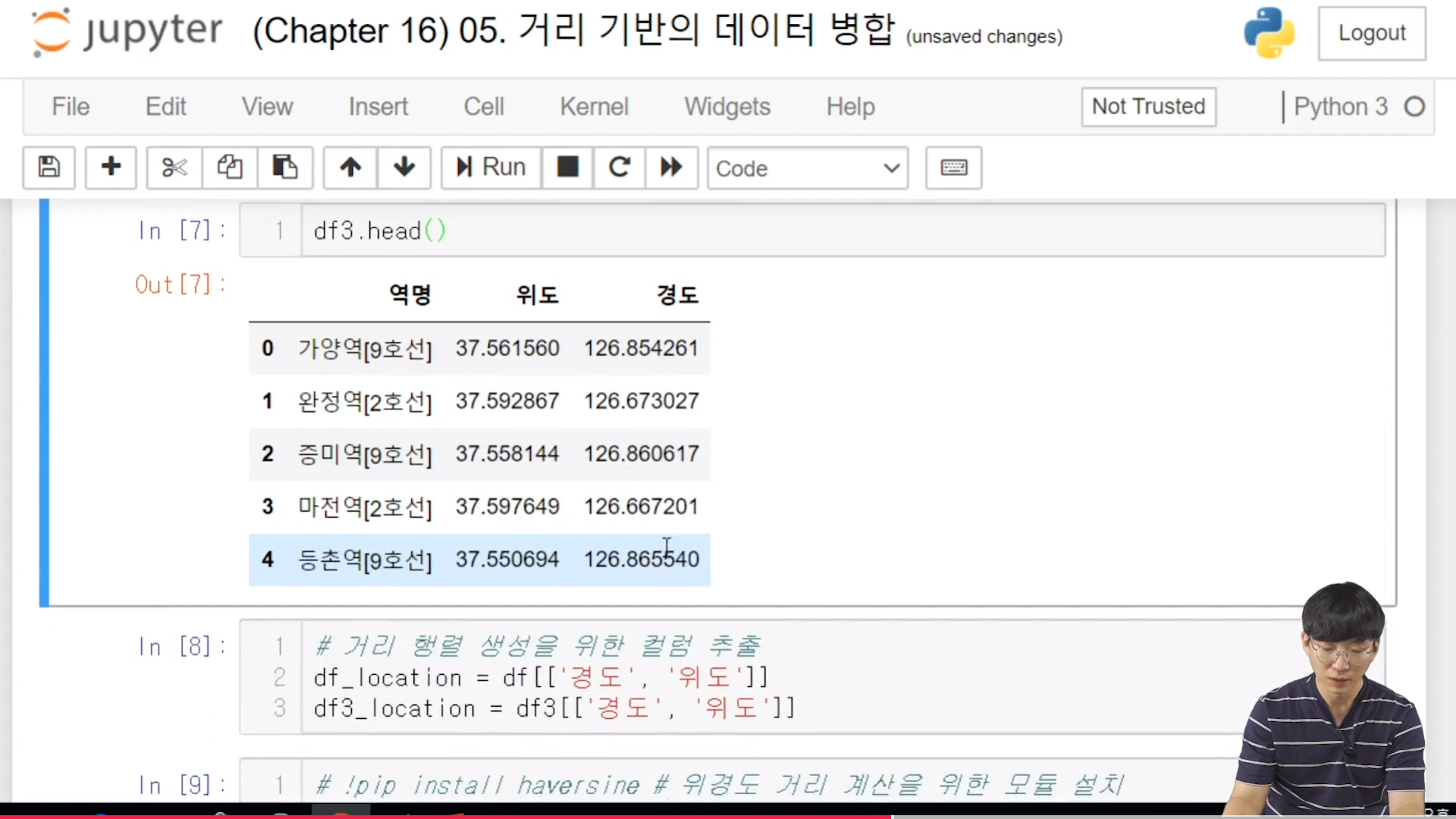The width and height of the screenshot is (1456, 819).
Task: Click the notebook title to rename
Action: [573, 32]
